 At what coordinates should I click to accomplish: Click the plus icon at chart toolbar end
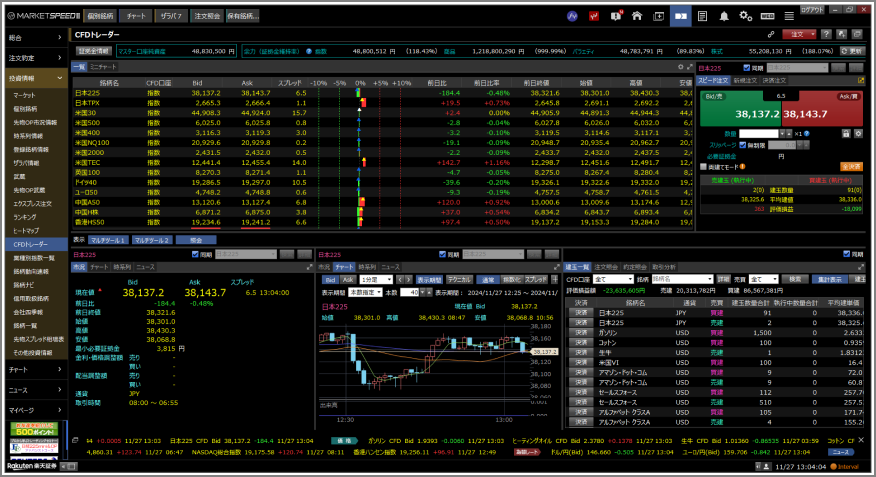click(x=555, y=279)
